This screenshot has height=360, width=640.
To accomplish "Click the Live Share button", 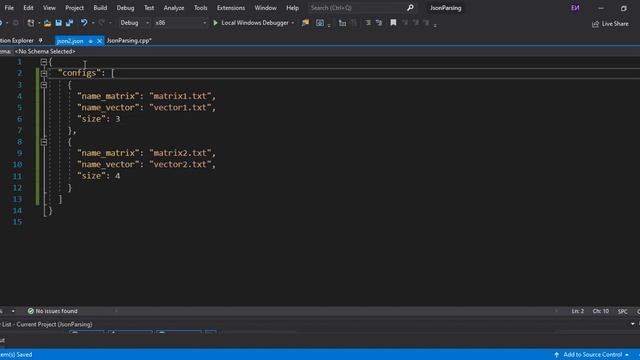I will click(x=610, y=24).
